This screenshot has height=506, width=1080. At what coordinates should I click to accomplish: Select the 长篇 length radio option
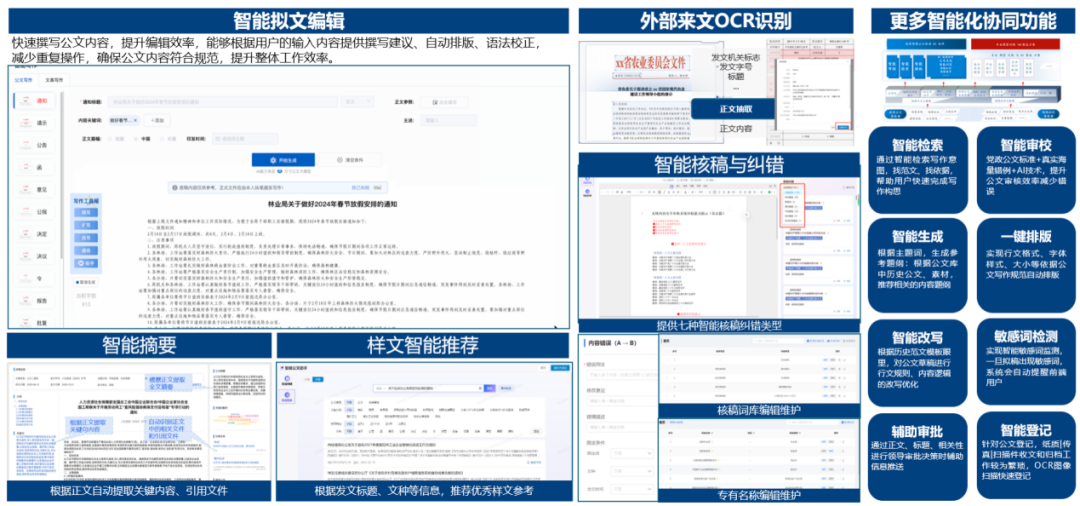[167, 138]
